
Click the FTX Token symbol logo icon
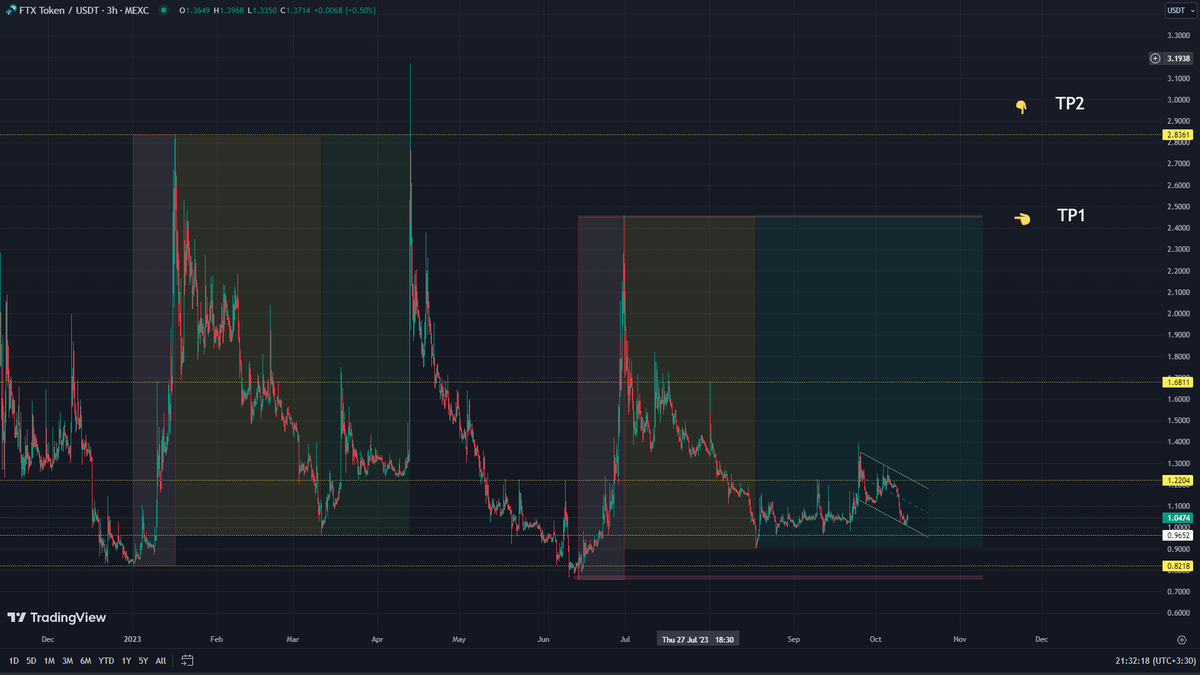pyautogui.click(x=9, y=10)
